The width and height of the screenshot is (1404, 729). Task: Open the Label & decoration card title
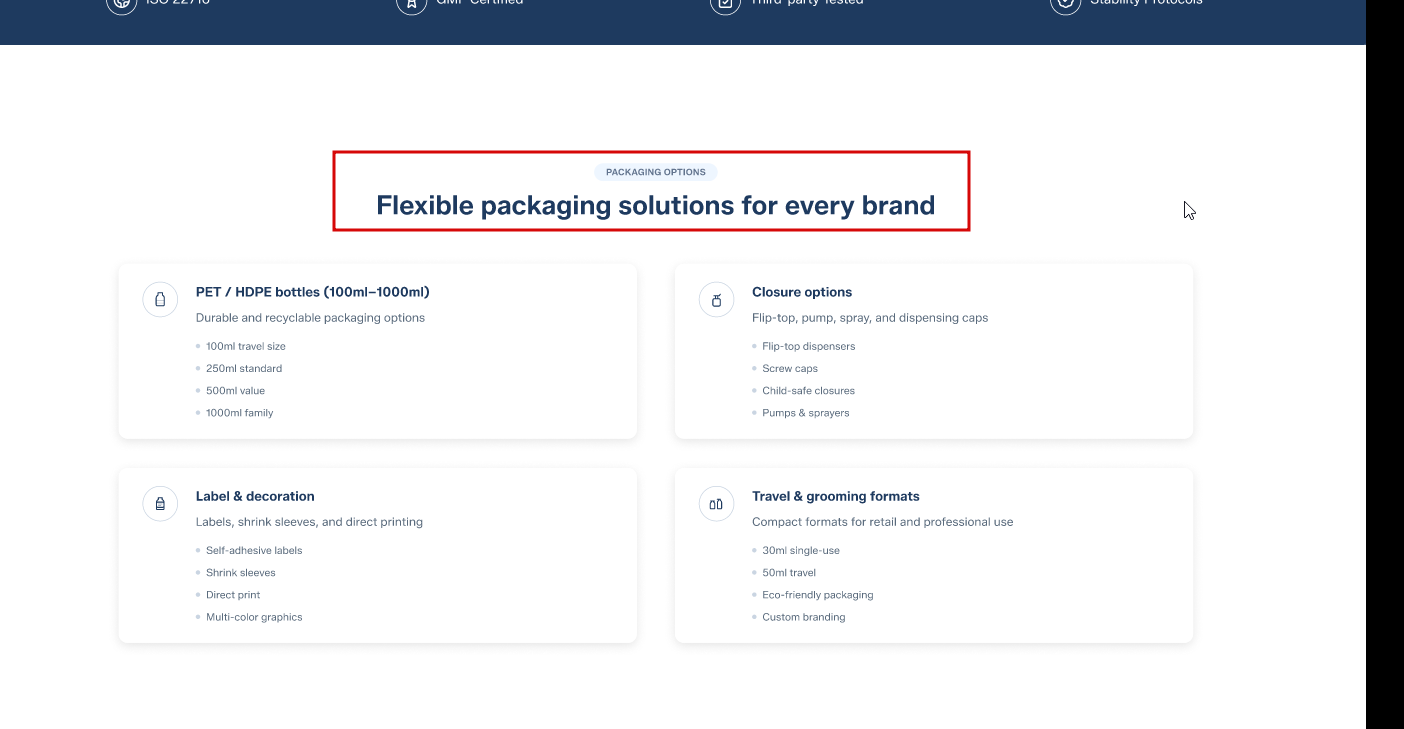[x=255, y=496]
